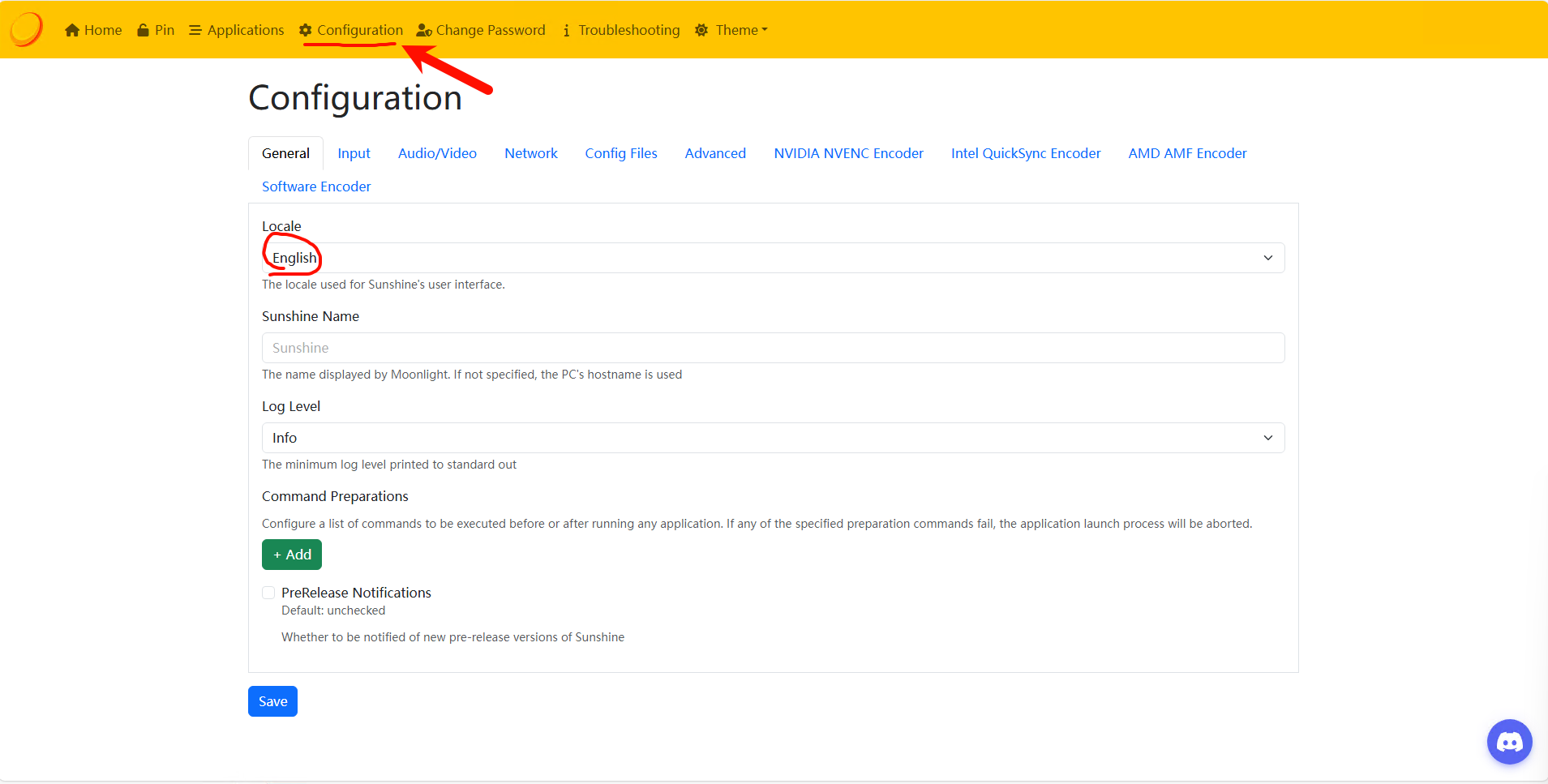Open the Locale dropdown
The image size is (1548, 784).
click(x=773, y=258)
